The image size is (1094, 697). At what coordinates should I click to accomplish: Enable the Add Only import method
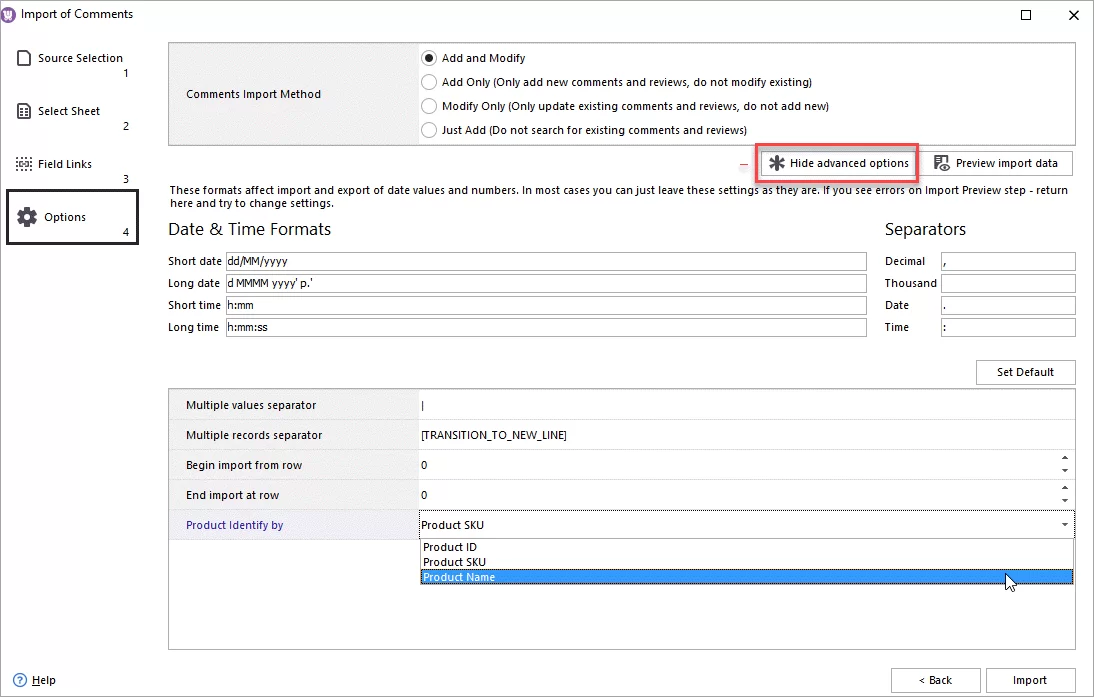click(x=428, y=82)
